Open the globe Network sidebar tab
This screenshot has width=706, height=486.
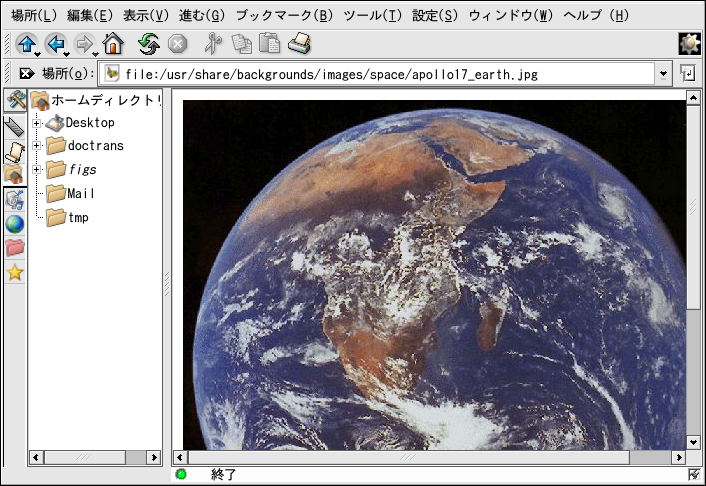coord(15,224)
